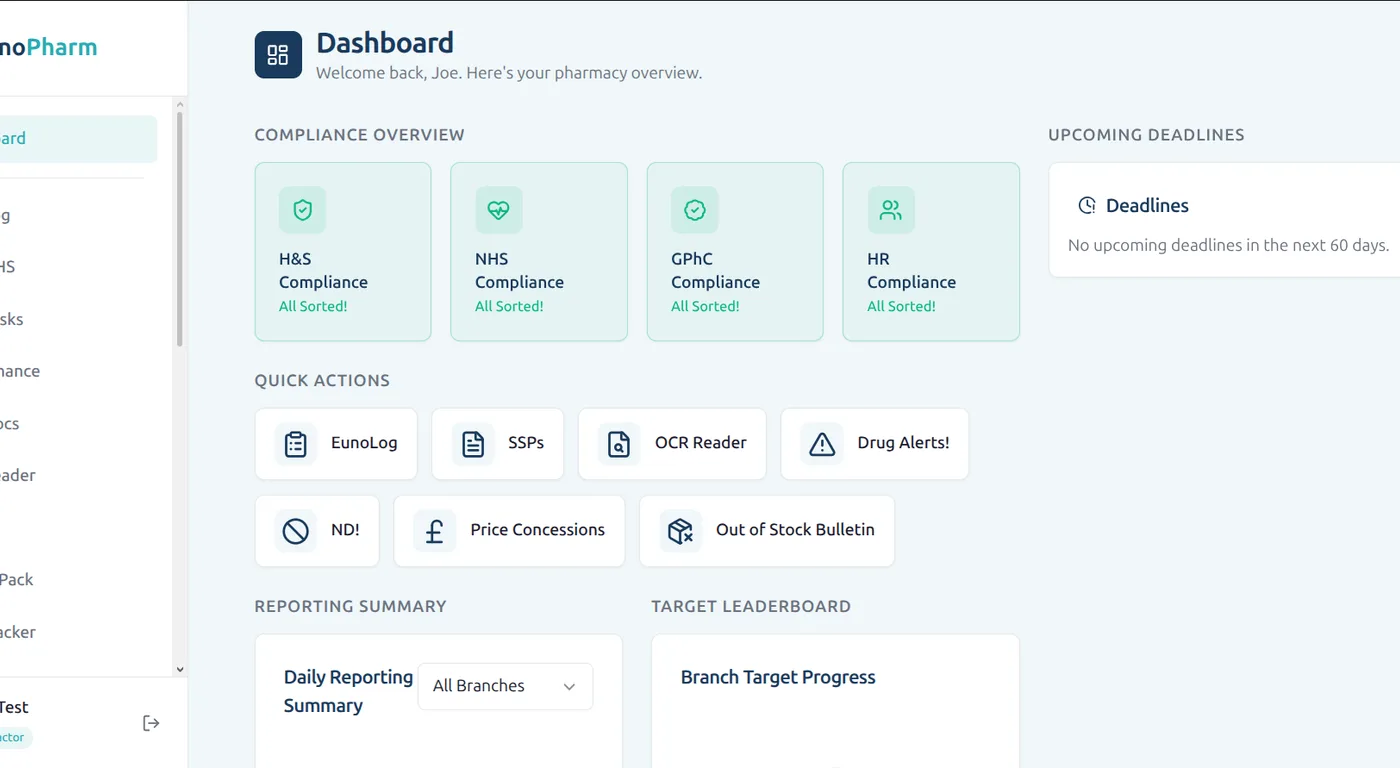The image size is (1400, 768).
Task: Click the "All Sorted!" status under HR Compliance
Action: point(901,306)
